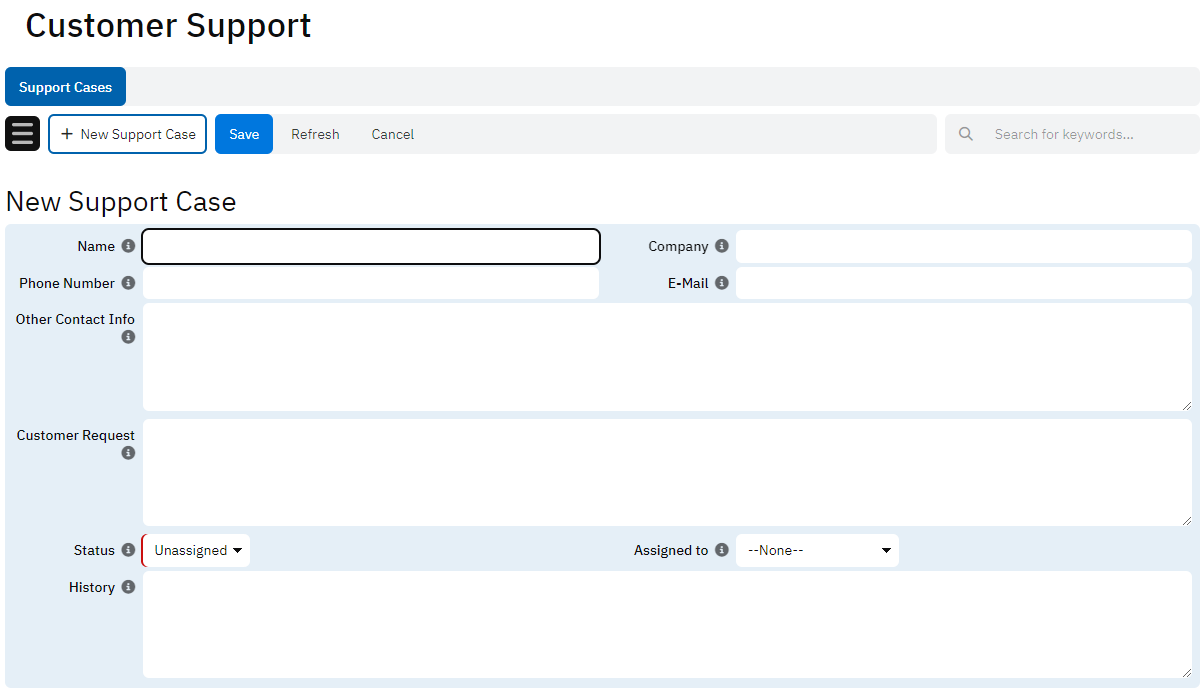Click the info icon beside Phone Number
The image size is (1204, 697).
coord(128,283)
